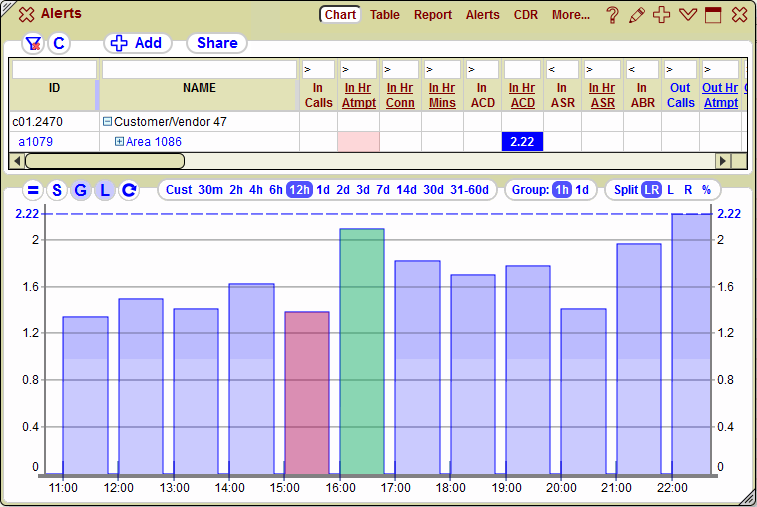
Task: Select the 2h time range
Action: (236, 190)
